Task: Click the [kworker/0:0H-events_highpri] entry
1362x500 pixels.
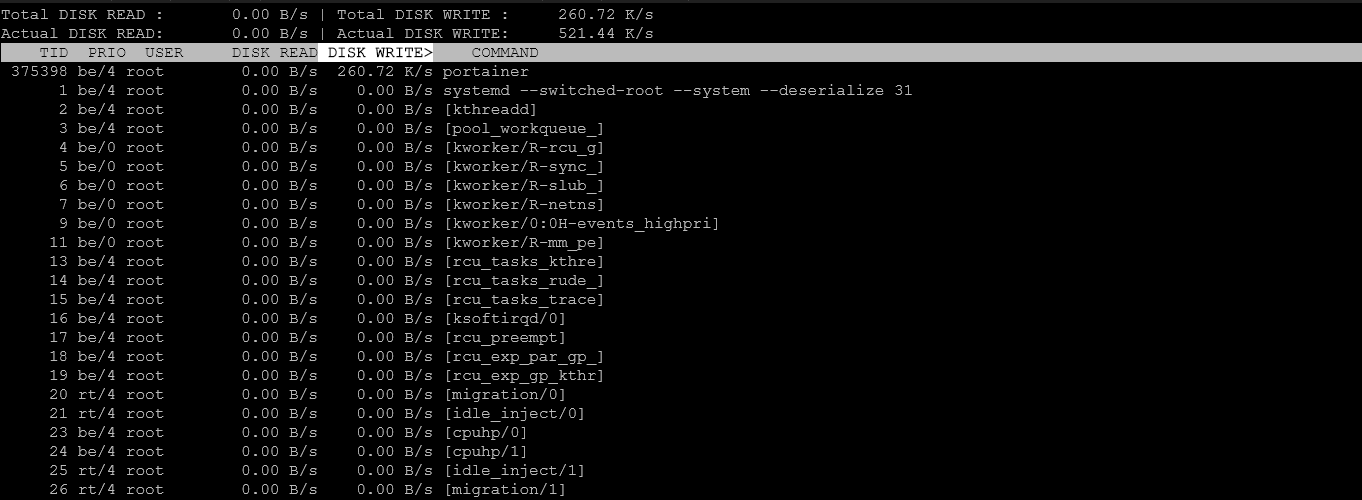Action: 581,224
